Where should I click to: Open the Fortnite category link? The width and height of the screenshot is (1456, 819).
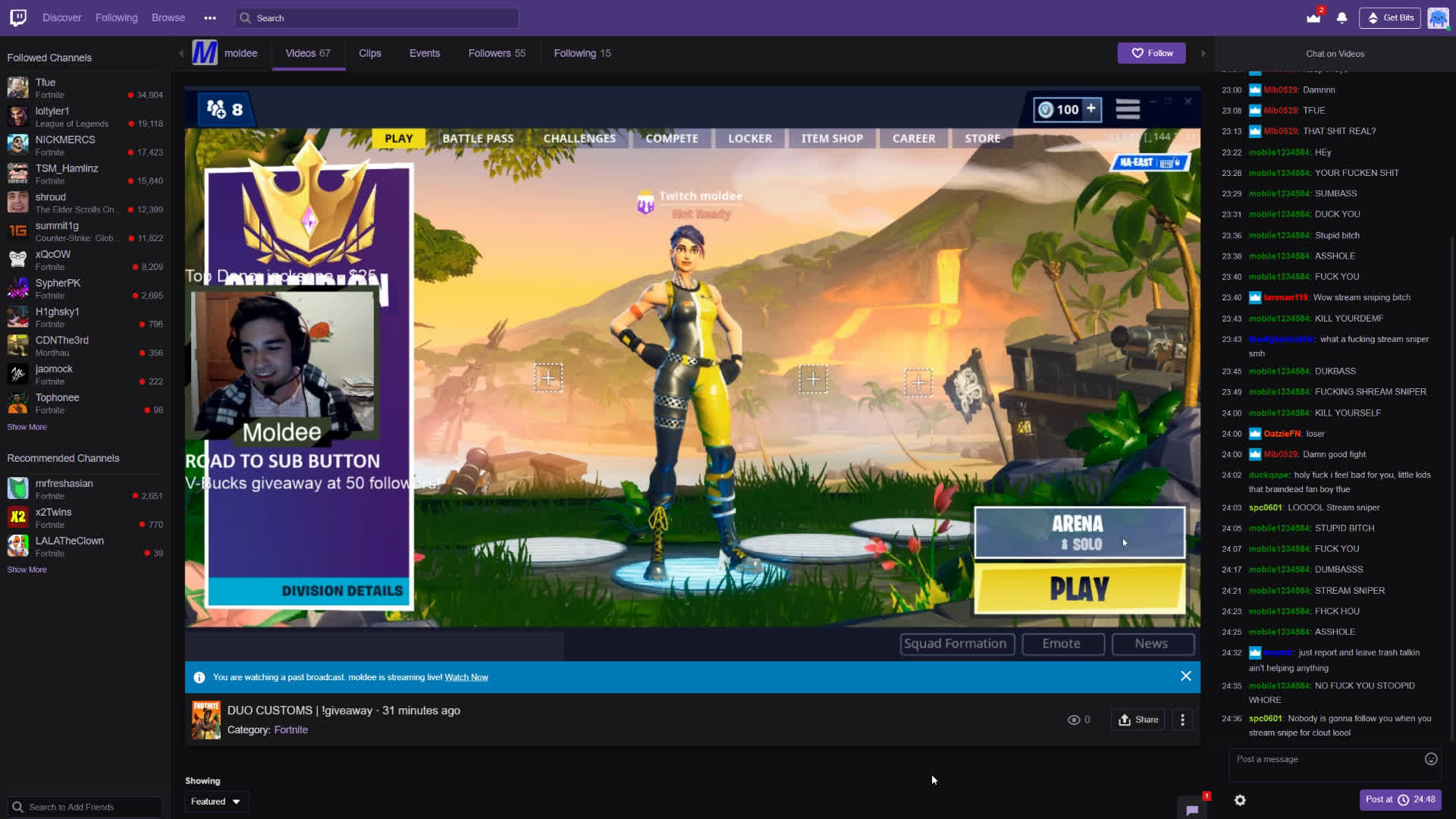291,729
